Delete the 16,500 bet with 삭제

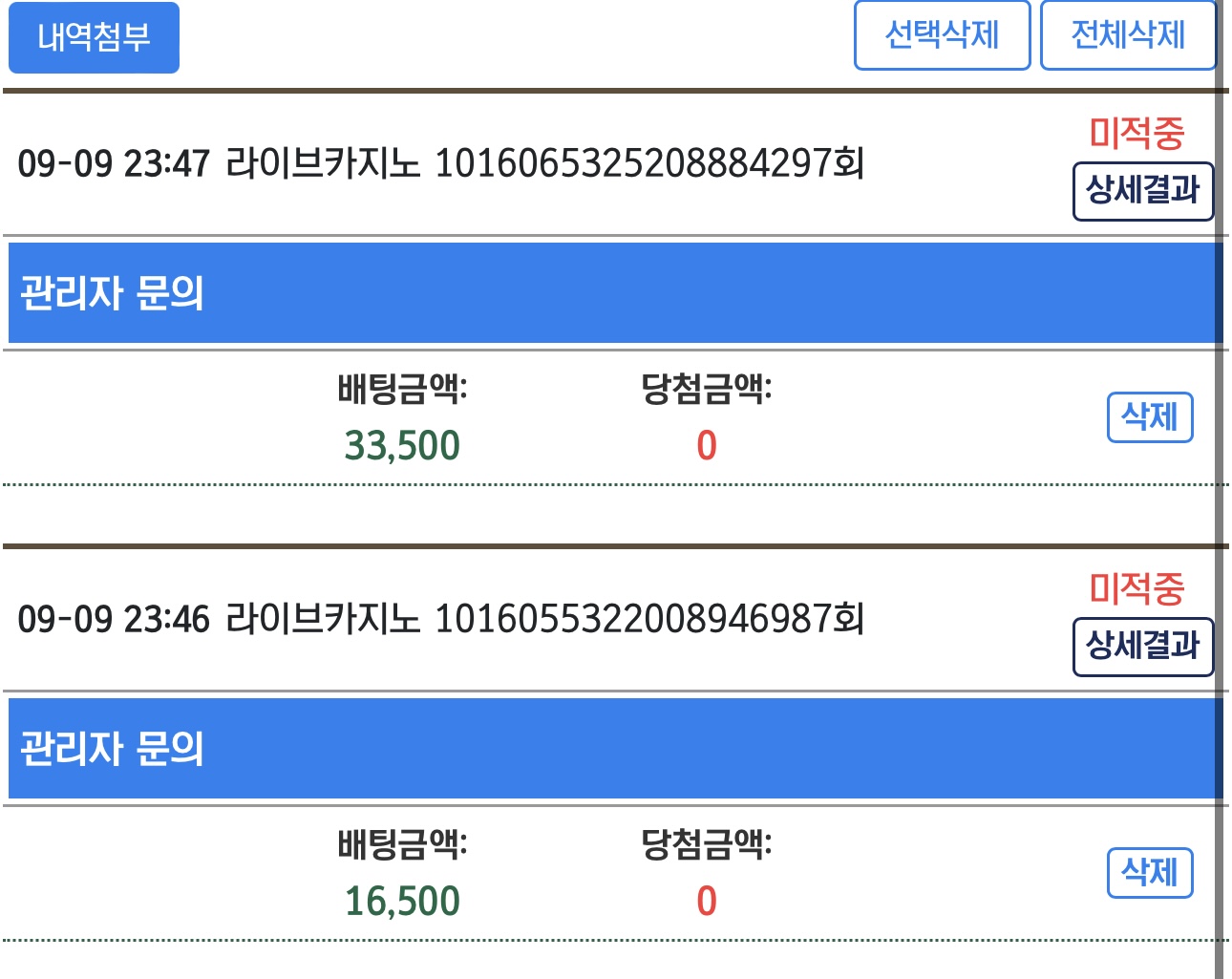tap(1150, 873)
